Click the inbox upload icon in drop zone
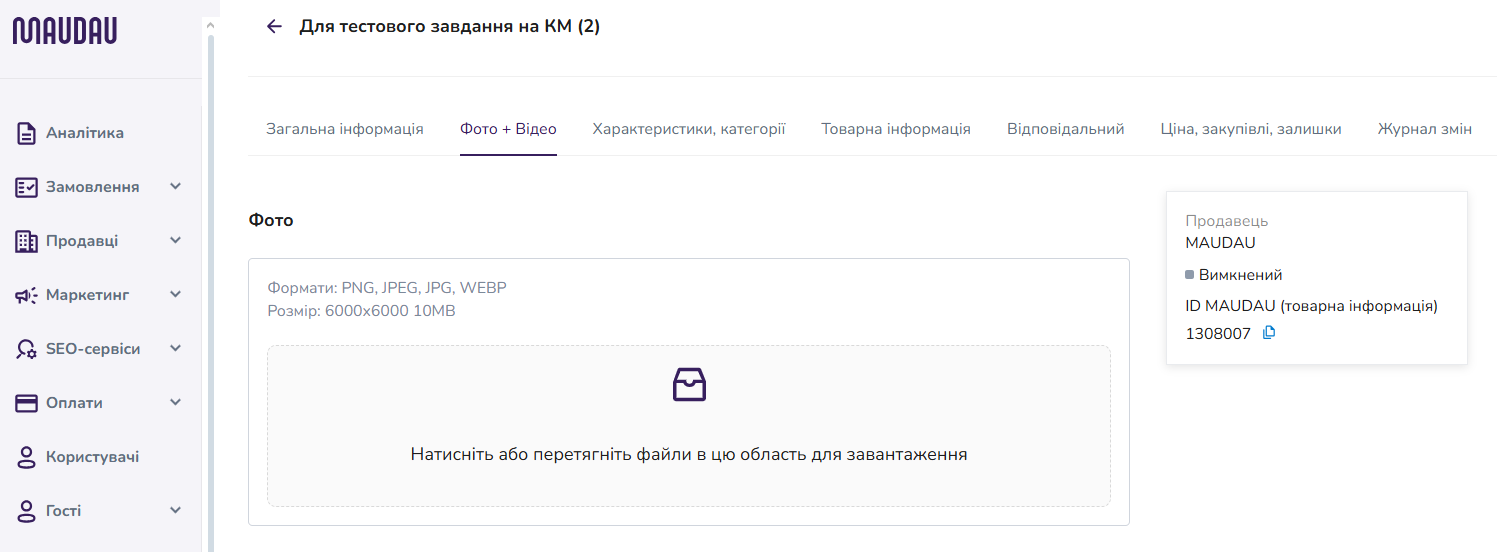Screen dimensions: 1497x552 (x=689, y=384)
